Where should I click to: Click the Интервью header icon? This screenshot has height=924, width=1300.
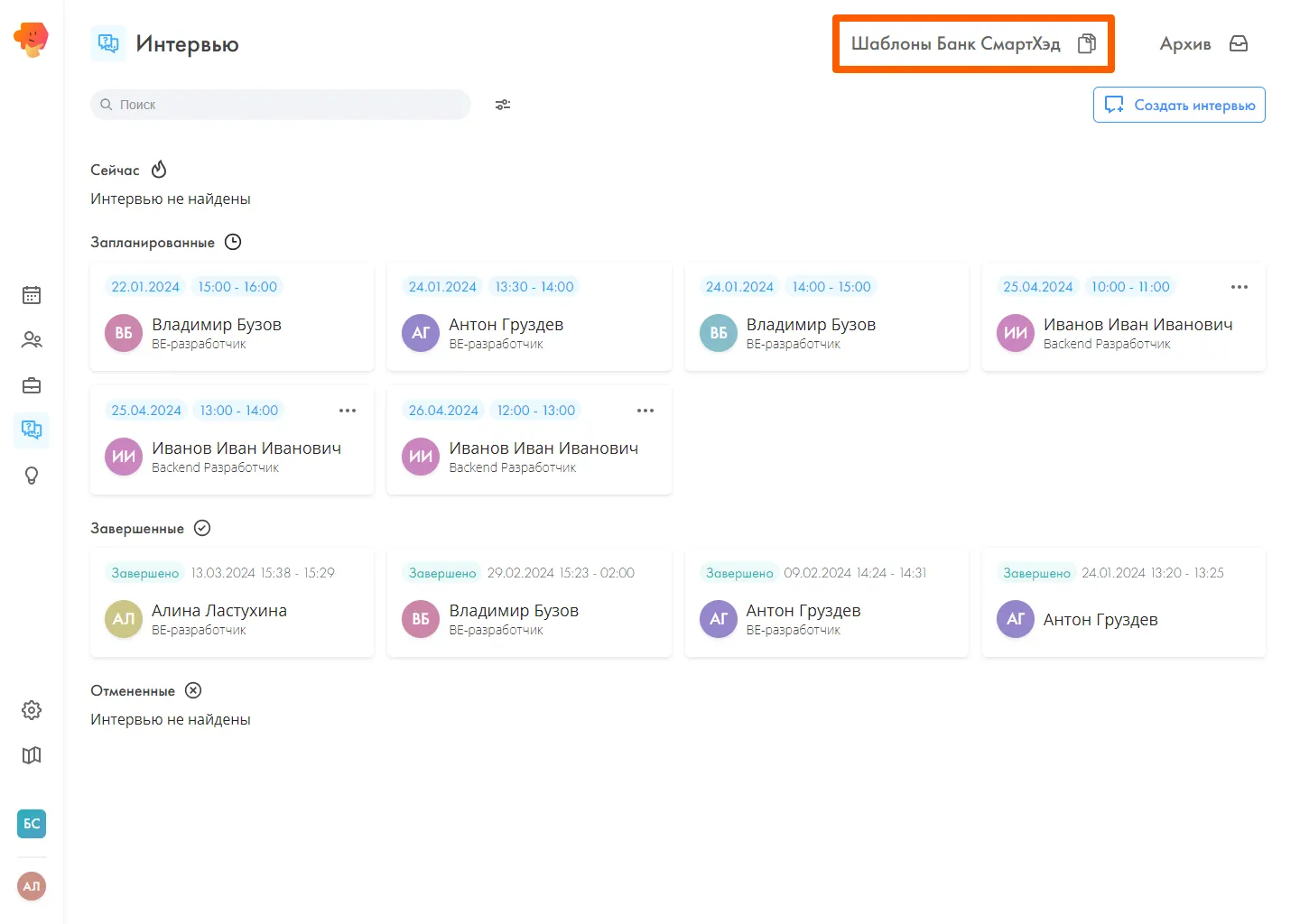coord(108,43)
